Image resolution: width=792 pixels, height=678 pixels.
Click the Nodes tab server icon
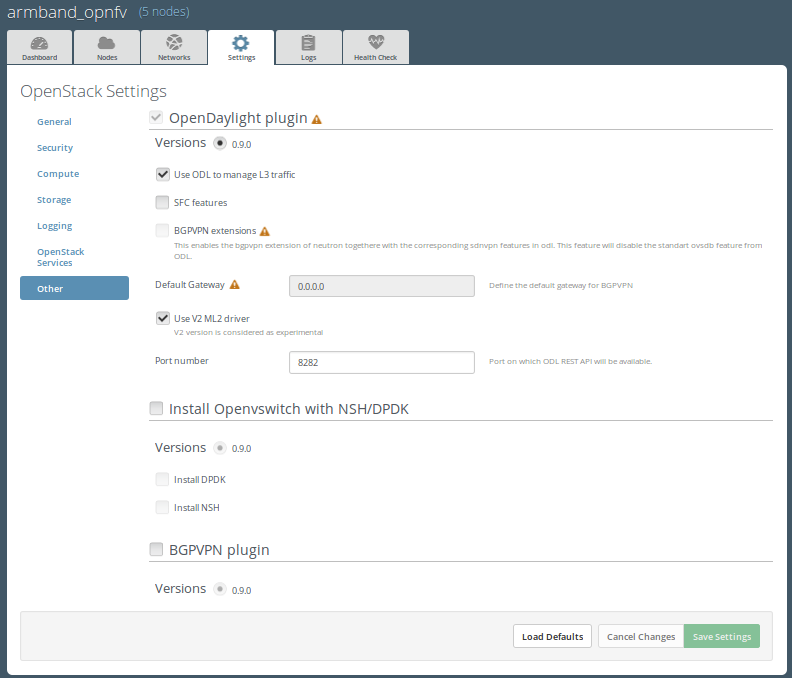(x=107, y=43)
